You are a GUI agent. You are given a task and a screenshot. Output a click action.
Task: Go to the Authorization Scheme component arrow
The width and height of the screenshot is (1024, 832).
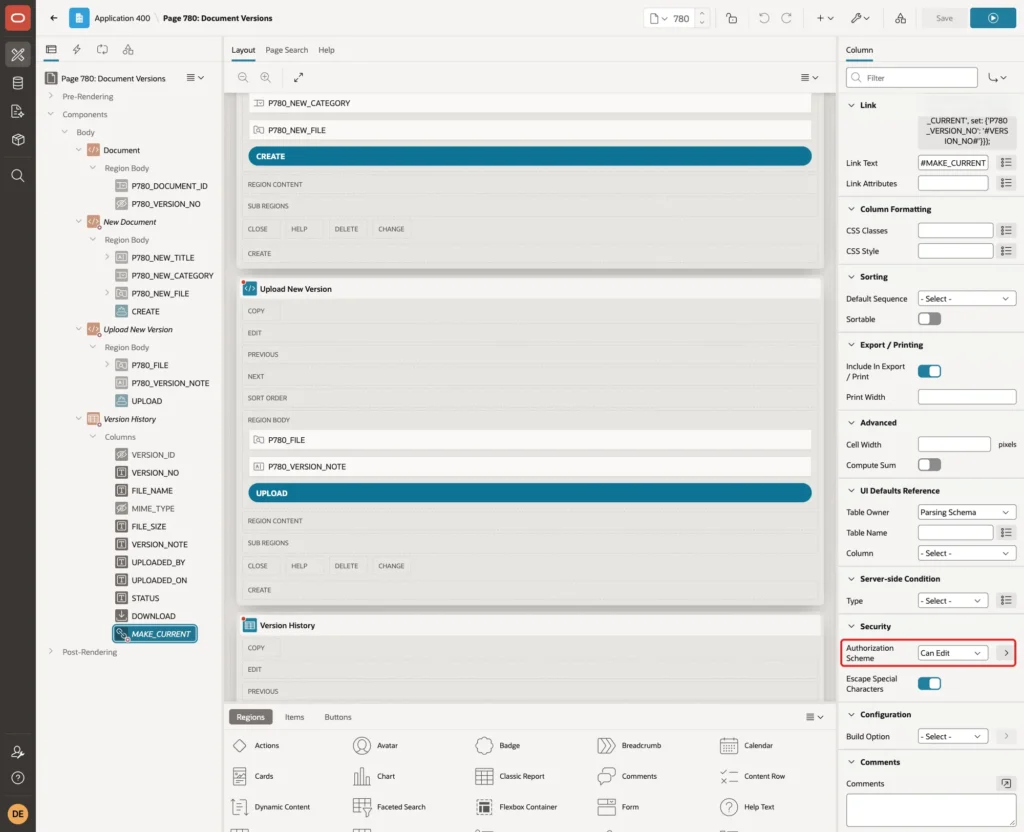(1006, 653)
